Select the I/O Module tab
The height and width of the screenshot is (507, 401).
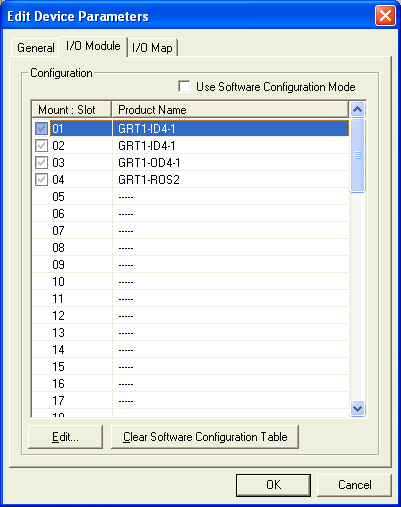click(93, 46)
